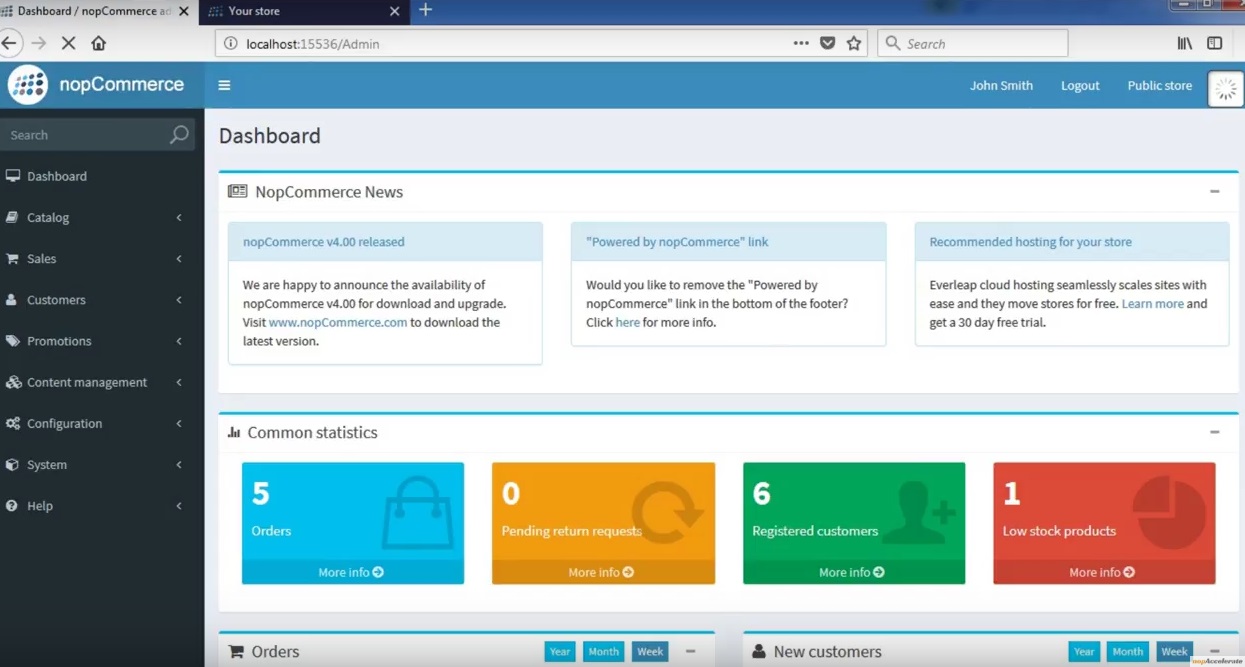Screen dimensions: 1245x667
Task: Open the browser library icon
Action: coord(1185,43)
